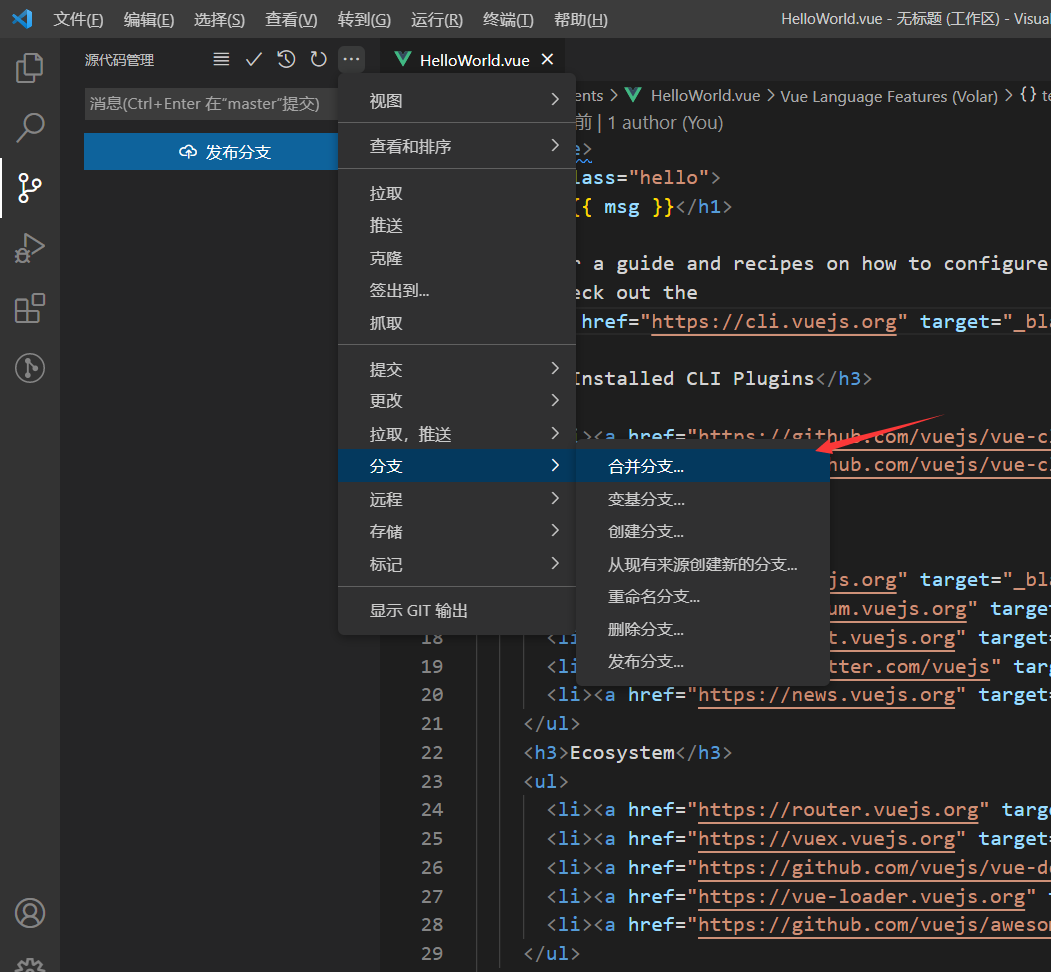Click the more actions ellipsis icon
Viewport: 1051px width, 972px height.
click(x=351, y=60)
